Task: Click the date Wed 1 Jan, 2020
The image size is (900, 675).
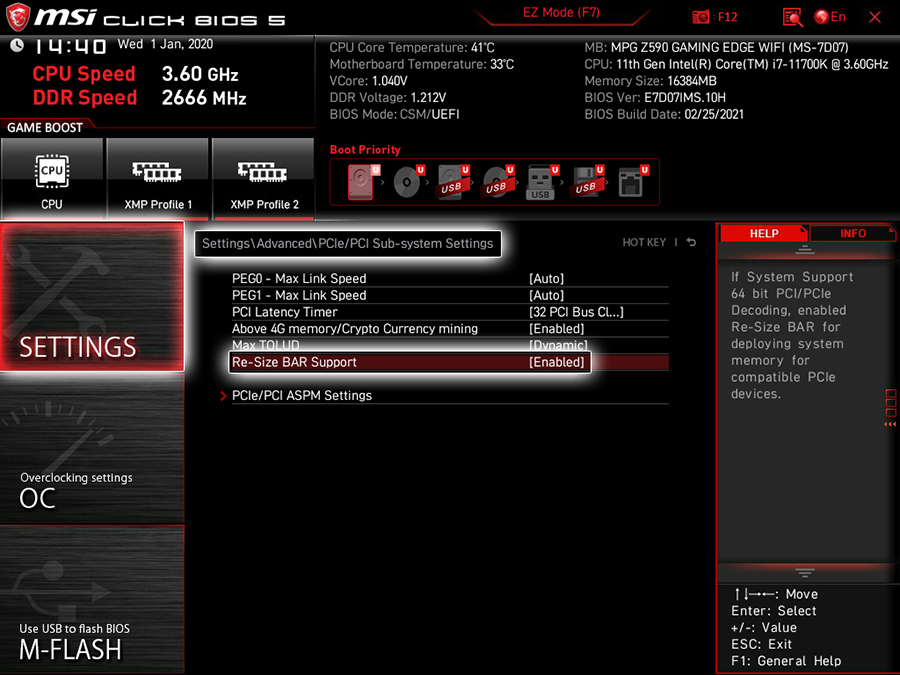Action: [165, 44]
